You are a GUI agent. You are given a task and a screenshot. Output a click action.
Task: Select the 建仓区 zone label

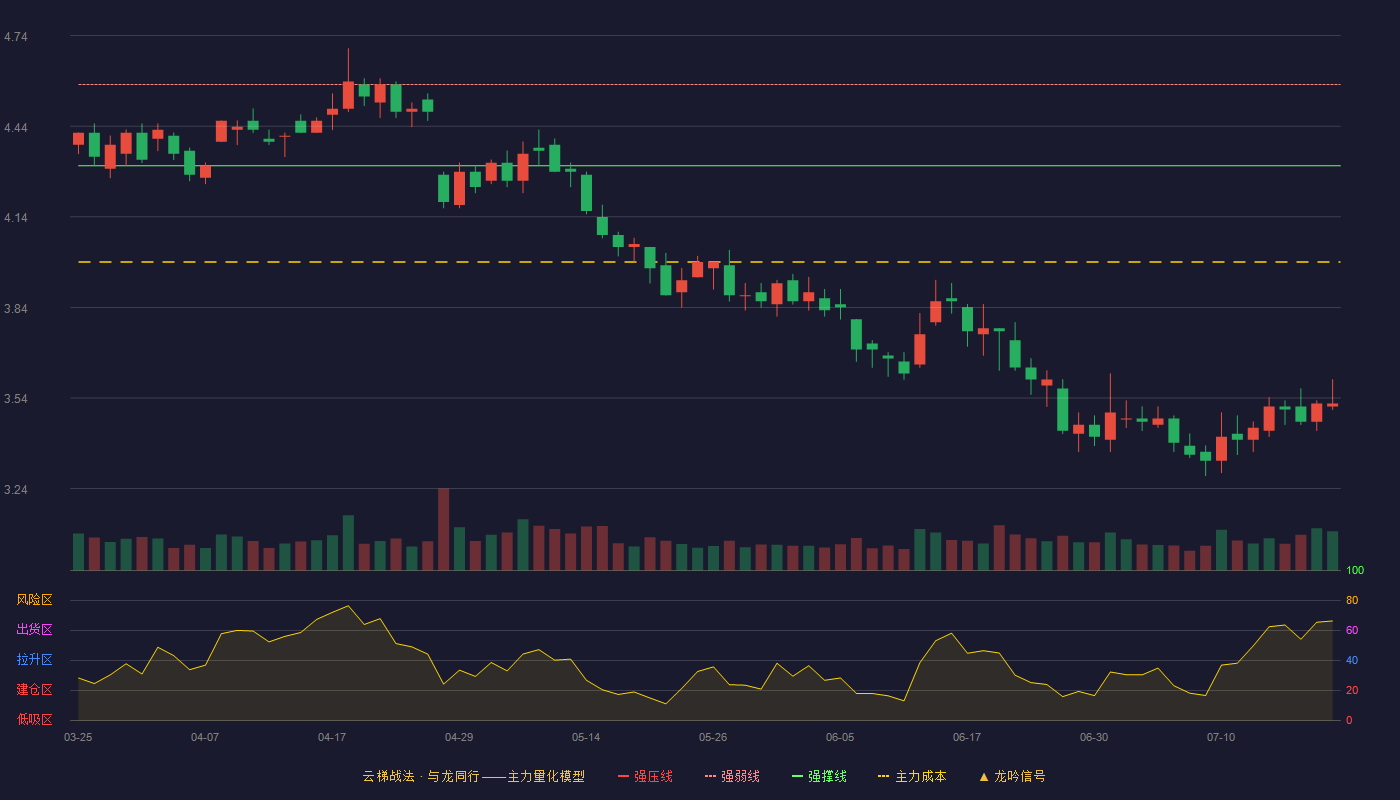tap(34, 690)
